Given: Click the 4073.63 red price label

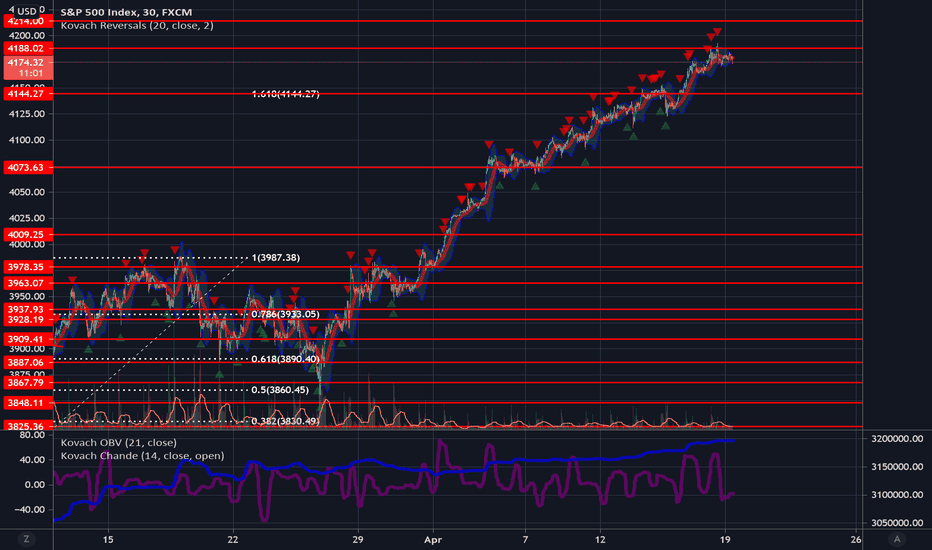Looking at the screenshot, I should pyautogui.click(x=27, y=168).
